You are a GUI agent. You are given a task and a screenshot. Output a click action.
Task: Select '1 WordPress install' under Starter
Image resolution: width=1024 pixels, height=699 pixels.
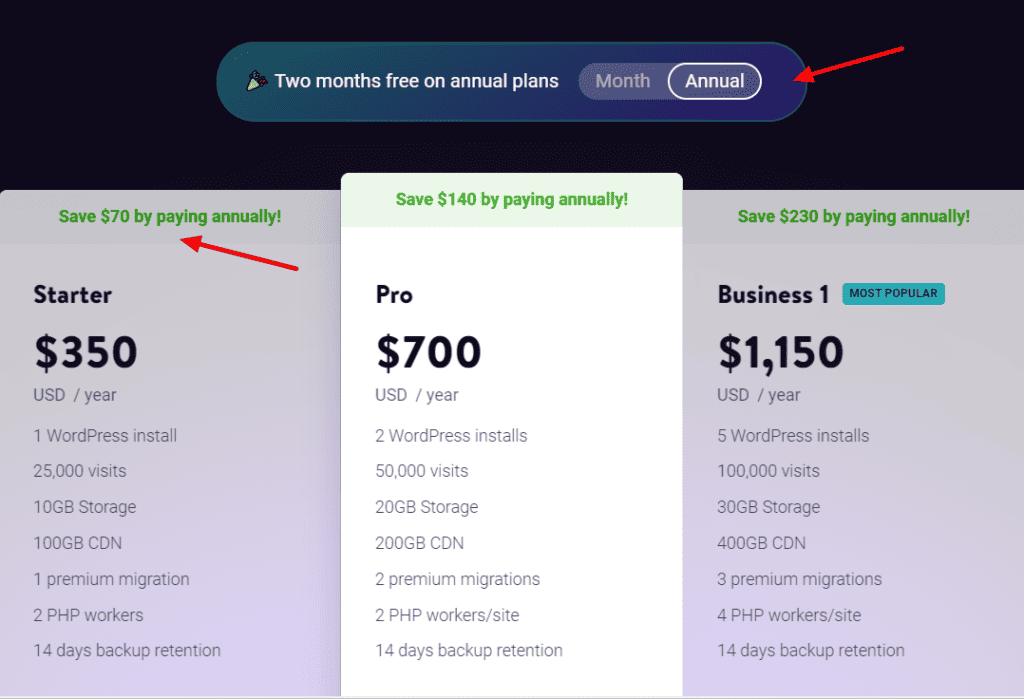point(105,435)
